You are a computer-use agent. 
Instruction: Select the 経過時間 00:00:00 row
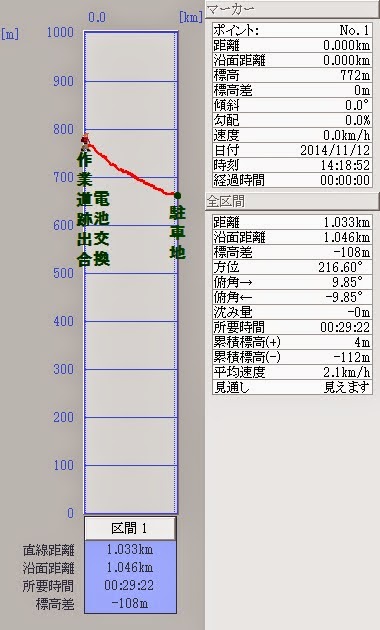click(x=292, y=180)
